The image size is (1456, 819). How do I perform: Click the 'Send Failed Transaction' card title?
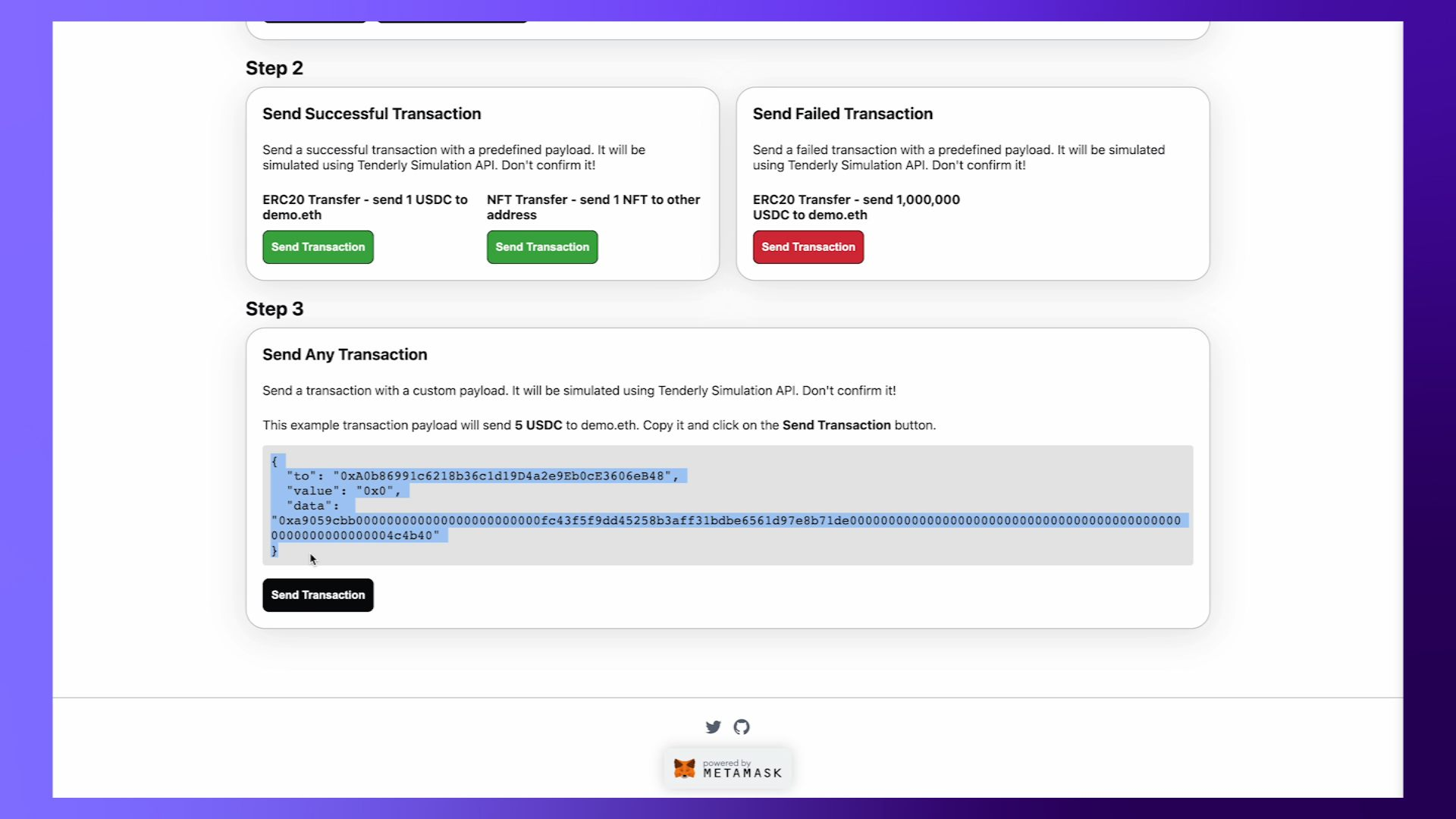click(x=843, y=114)
